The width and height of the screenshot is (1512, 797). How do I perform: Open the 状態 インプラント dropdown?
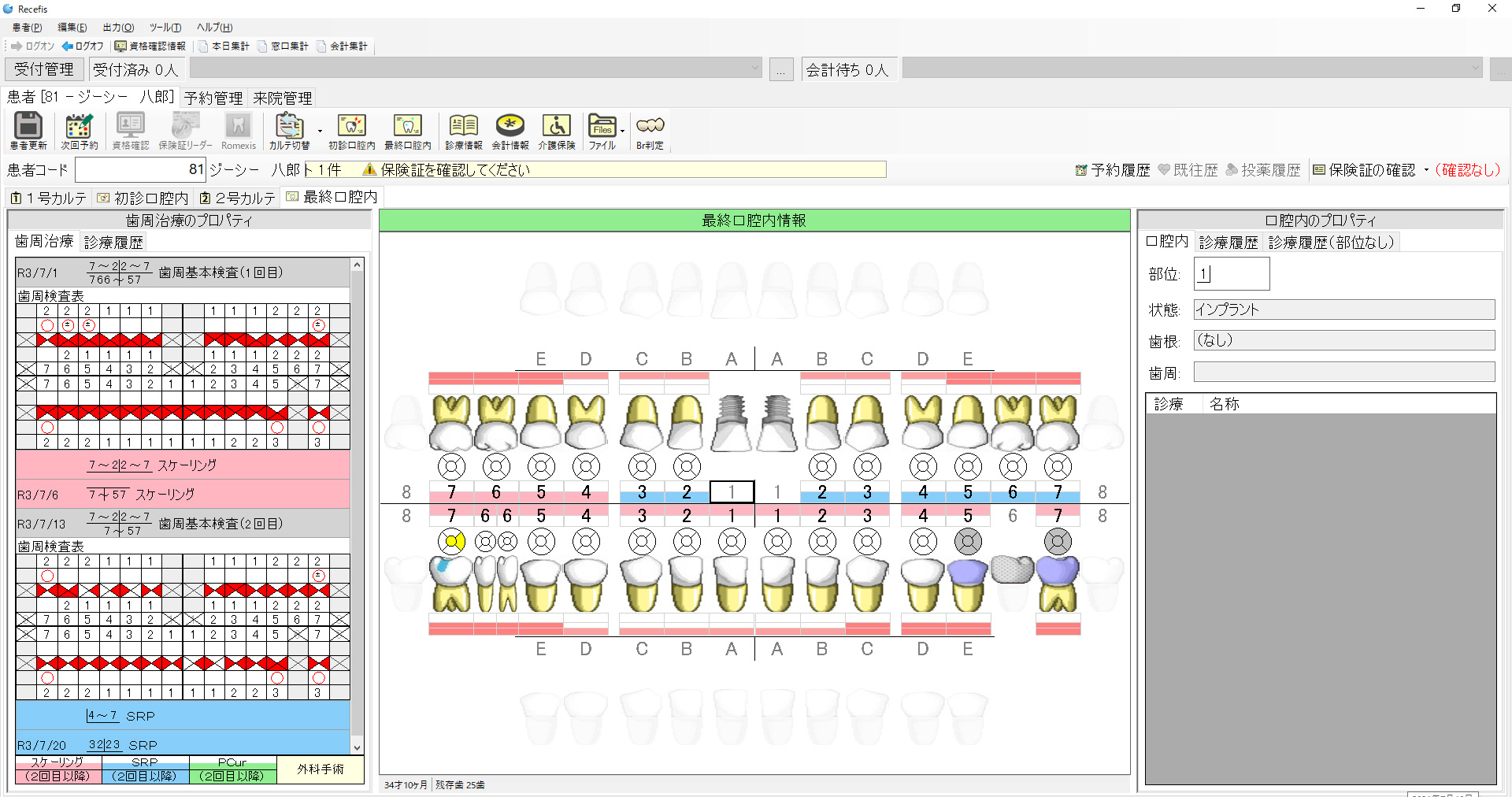(x=1344, y=310)
